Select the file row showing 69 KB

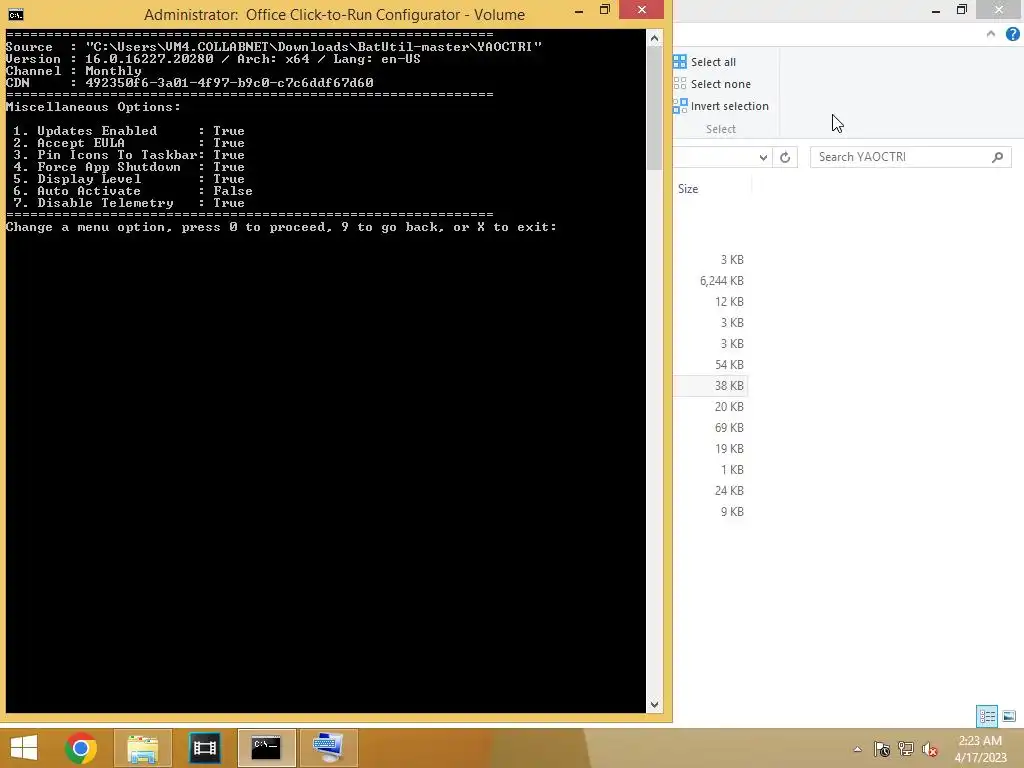point(711,428)
